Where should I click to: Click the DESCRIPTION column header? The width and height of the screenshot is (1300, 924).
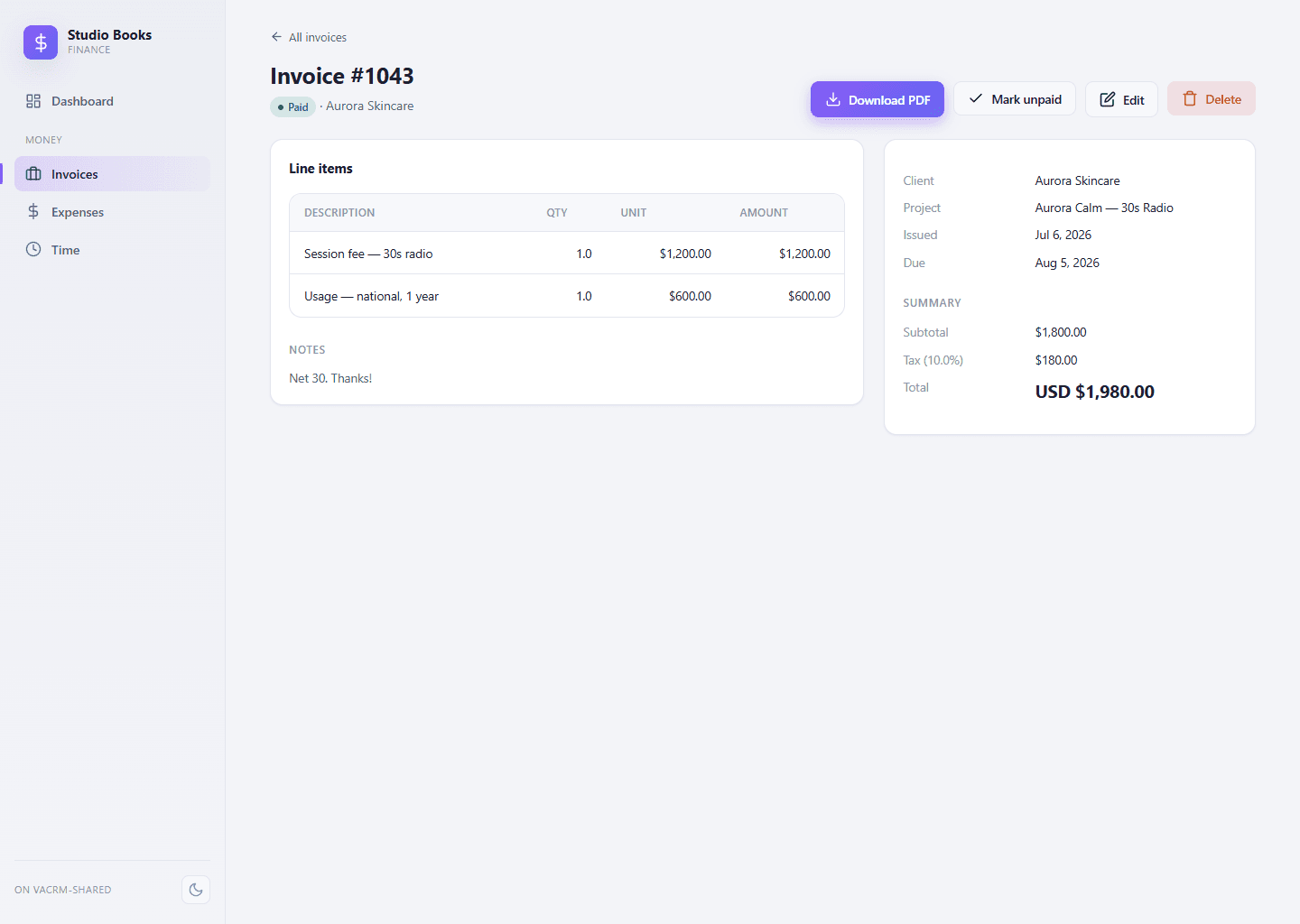tap(339, 213)
